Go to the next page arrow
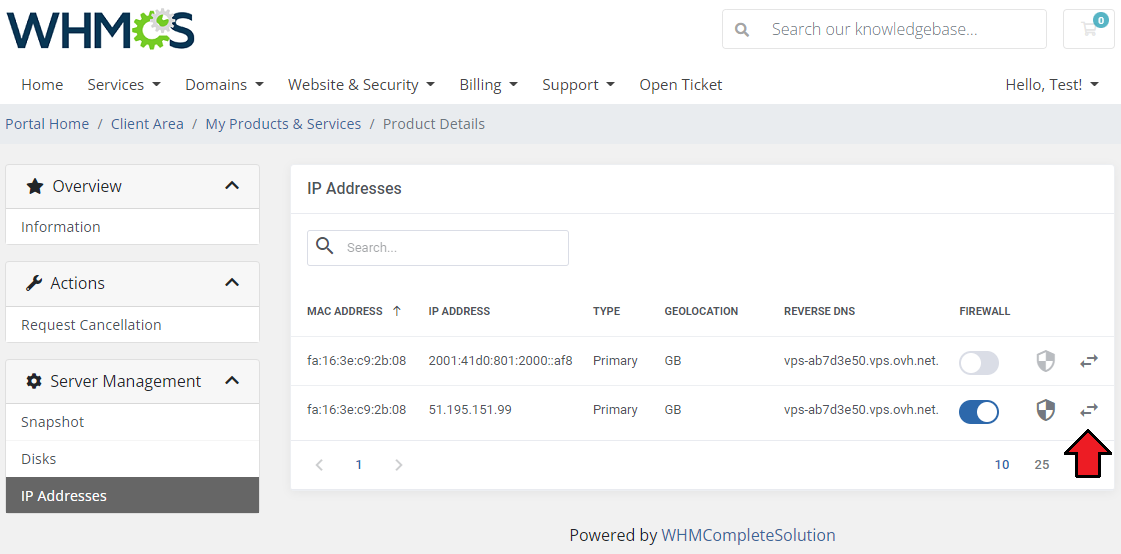Image resolution: width=1121 pixels, height=554 pixels. point(399,465)
